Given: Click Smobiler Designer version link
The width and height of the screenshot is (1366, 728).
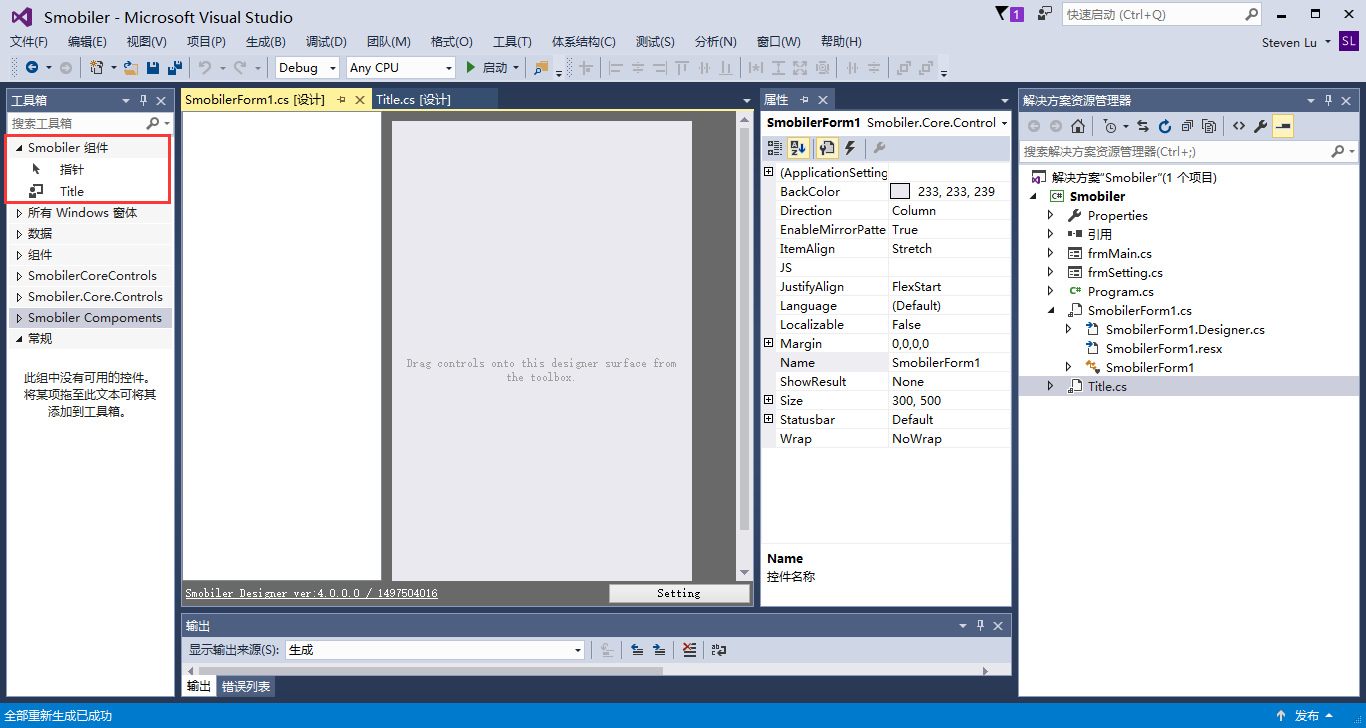Looking at the screenshot, I should (311, 593).
